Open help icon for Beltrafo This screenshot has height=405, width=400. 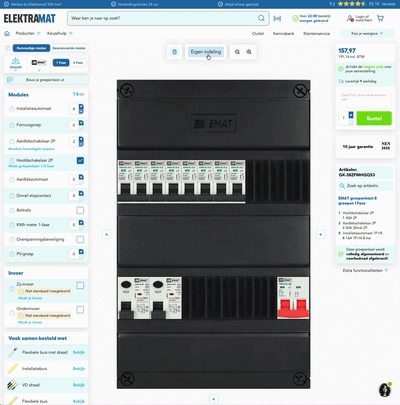click(x=12, y=210)
